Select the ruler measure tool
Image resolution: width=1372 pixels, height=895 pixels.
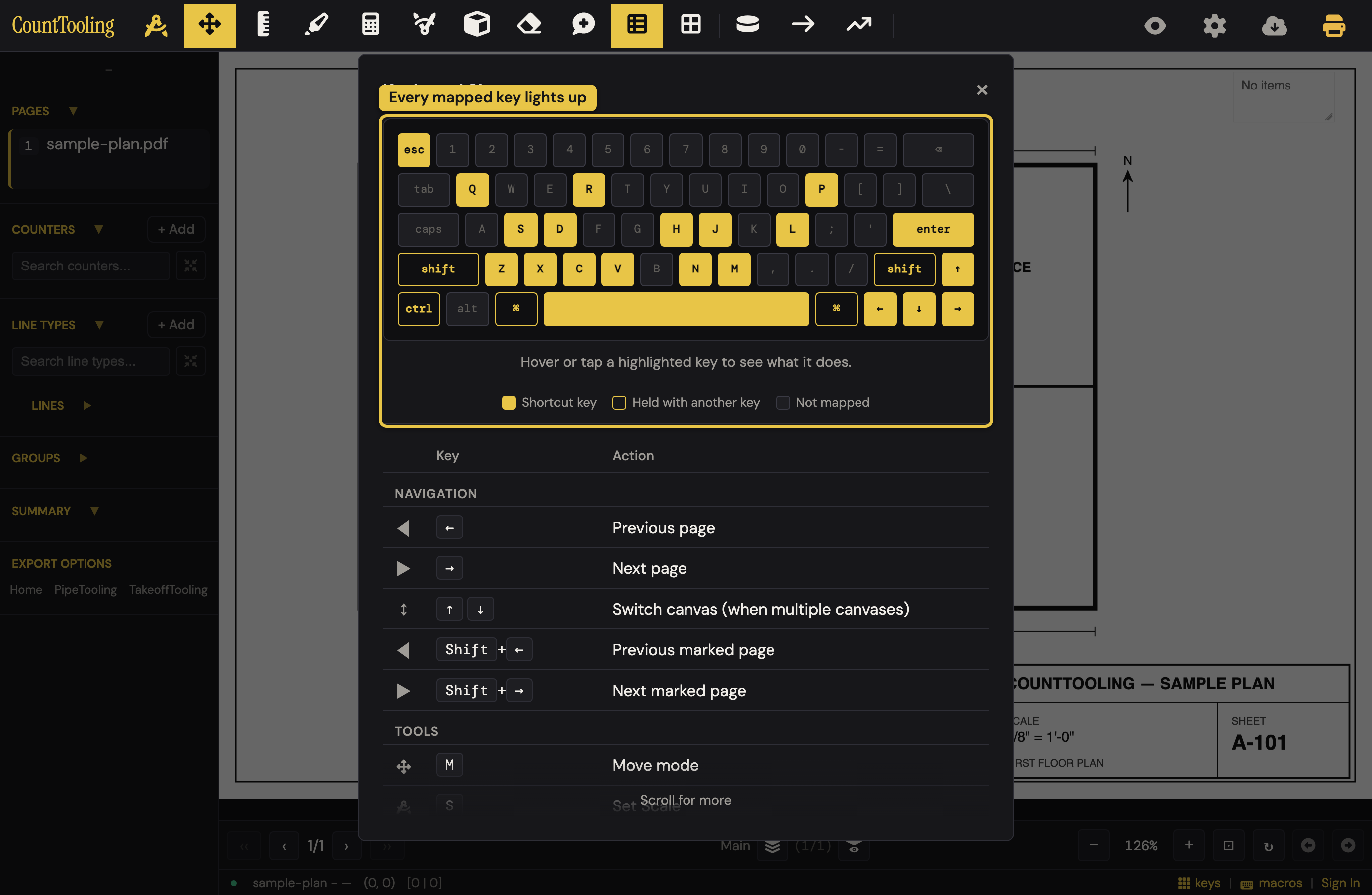263,25
